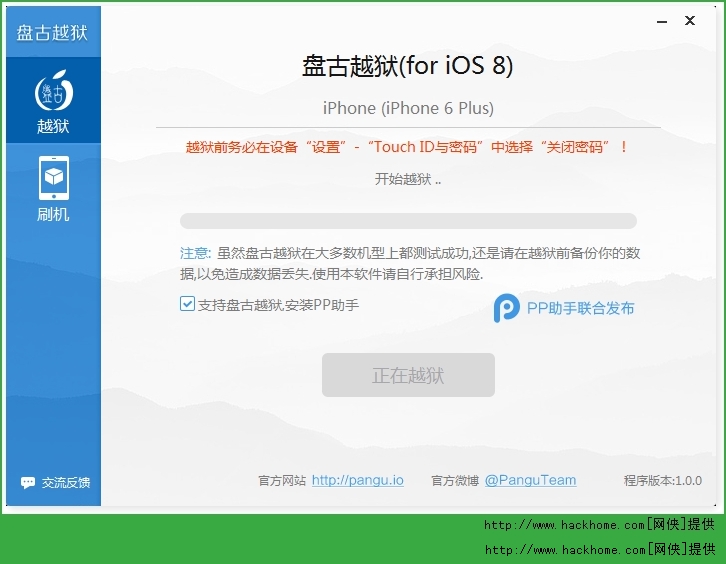Screen dimensions: 726x564
Task: Uncheck 支持盘古越狱,安装PP助手 checkbox
Action: click(187, 304)
